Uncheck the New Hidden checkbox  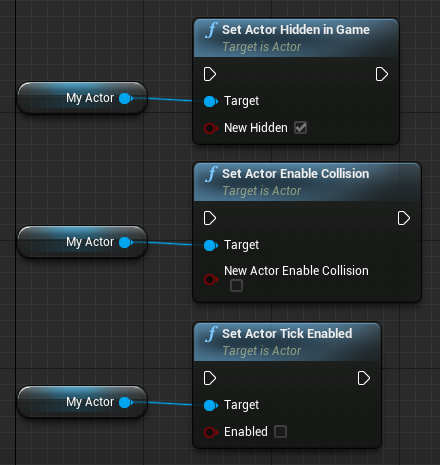300,128
